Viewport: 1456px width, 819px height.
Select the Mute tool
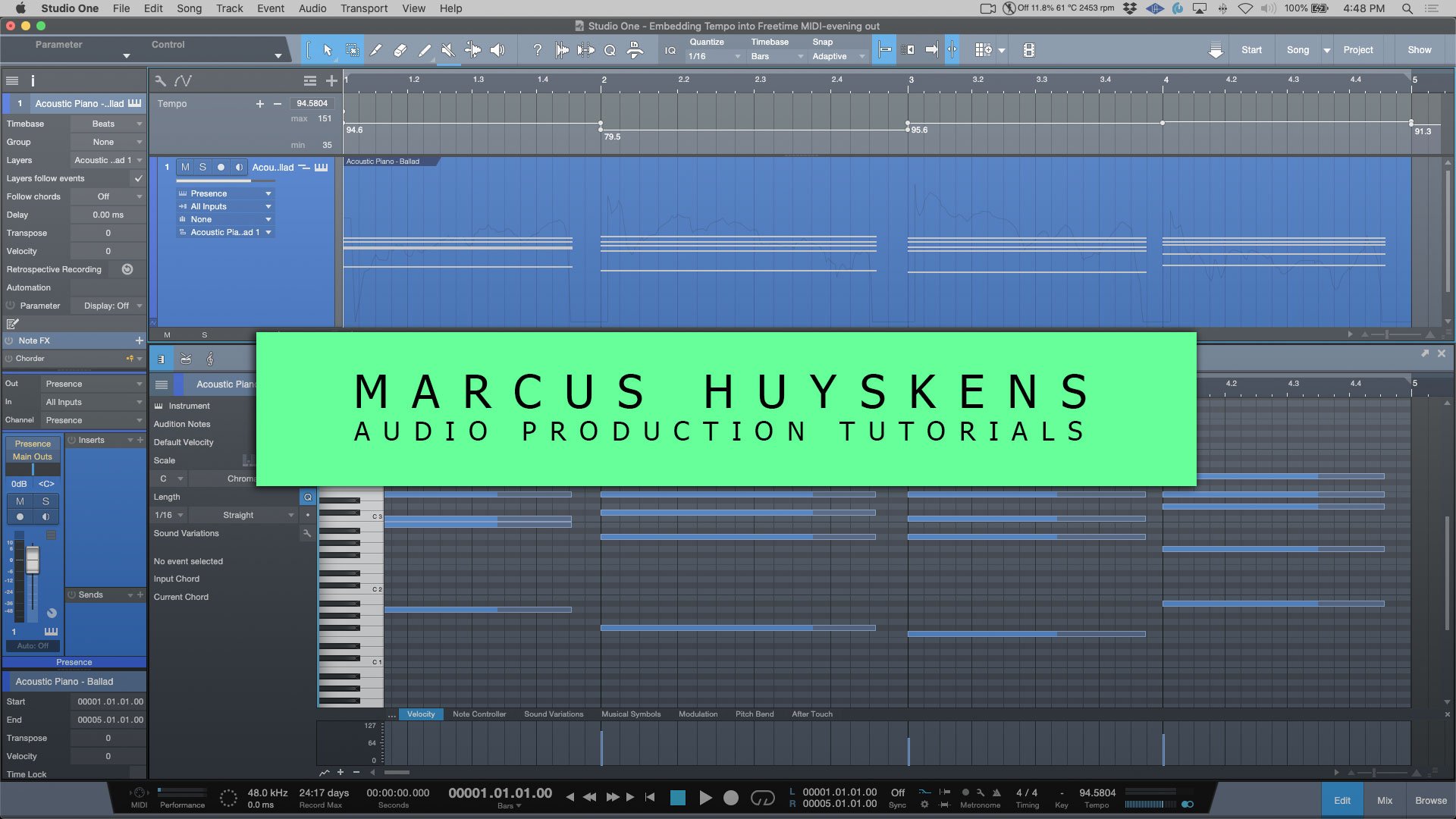(x=448, y=50)
